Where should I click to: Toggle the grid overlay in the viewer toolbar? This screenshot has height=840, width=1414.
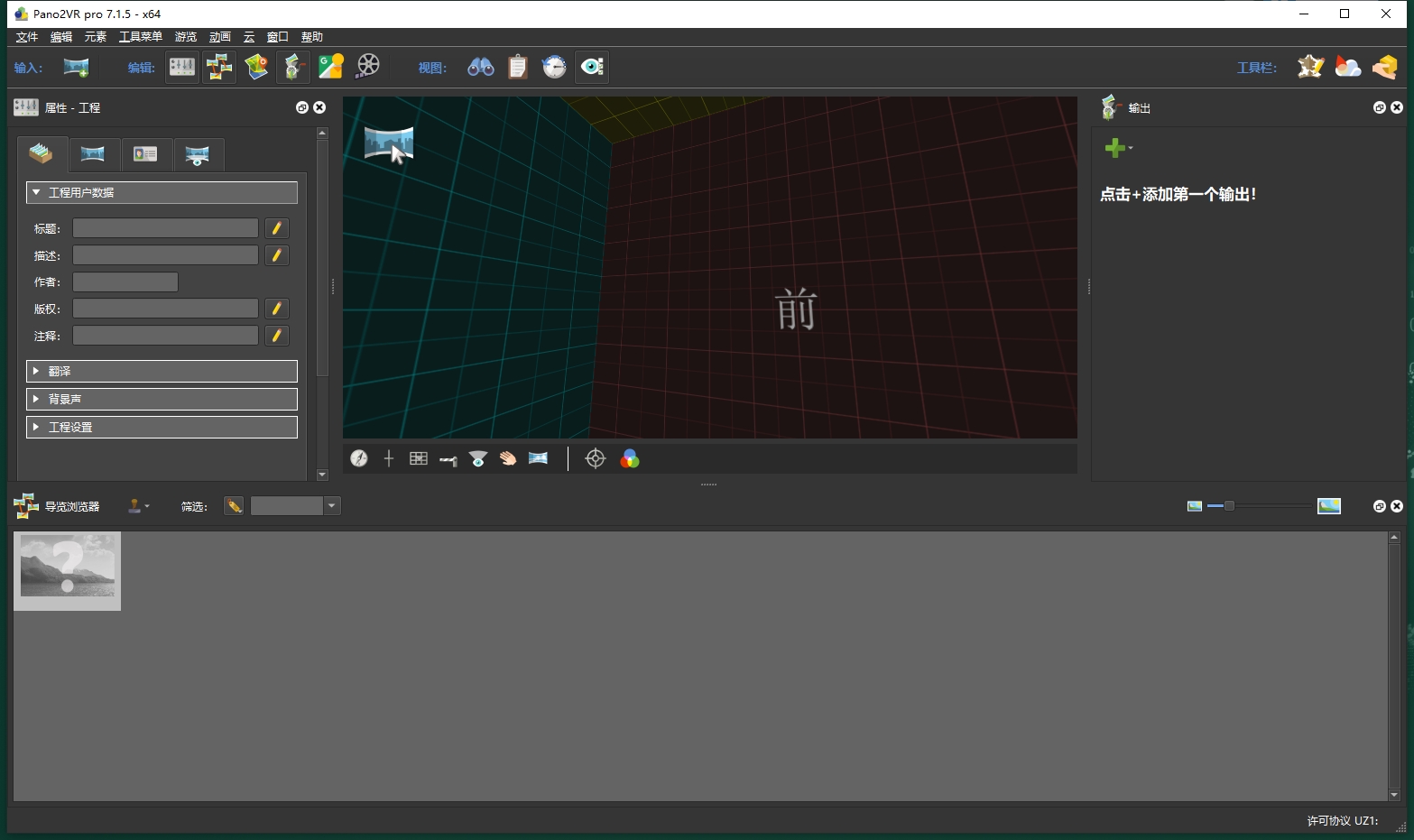pyautogui.click(x=418, y=458)
